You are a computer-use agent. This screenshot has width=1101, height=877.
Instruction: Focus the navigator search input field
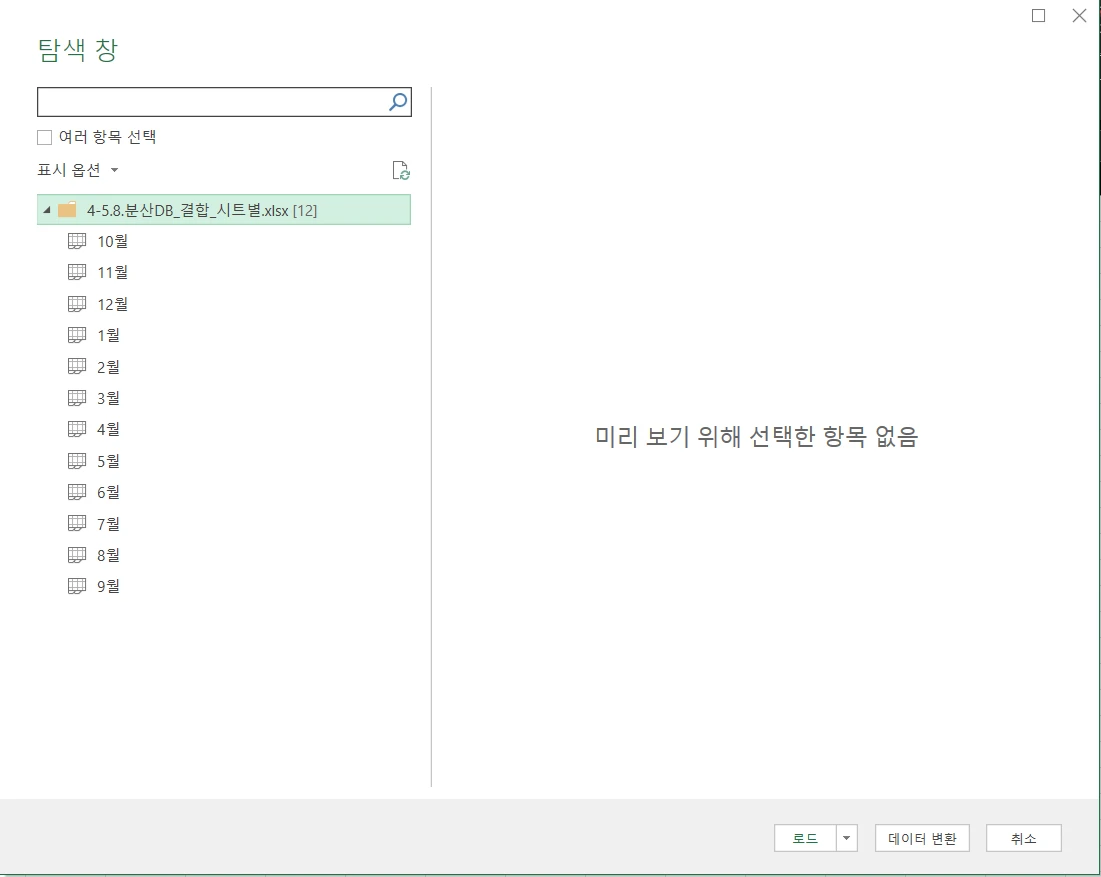[x=212, y=102]
